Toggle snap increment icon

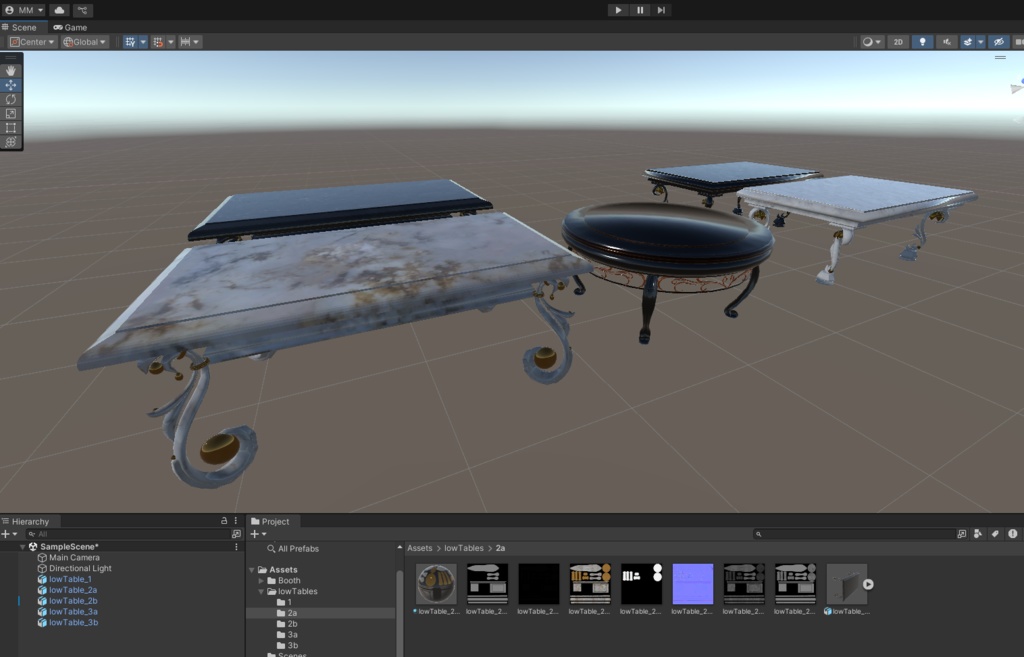(x=158, y=42)
